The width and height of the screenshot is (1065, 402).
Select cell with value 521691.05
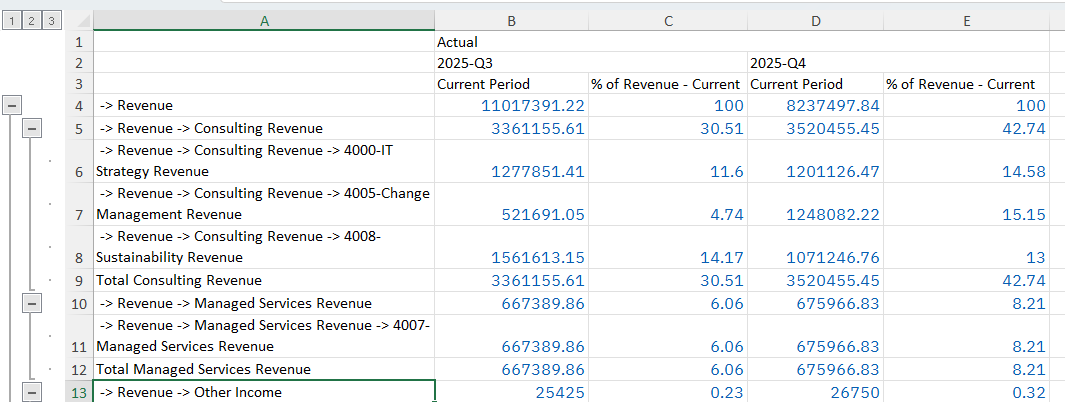tap(511, 204)
